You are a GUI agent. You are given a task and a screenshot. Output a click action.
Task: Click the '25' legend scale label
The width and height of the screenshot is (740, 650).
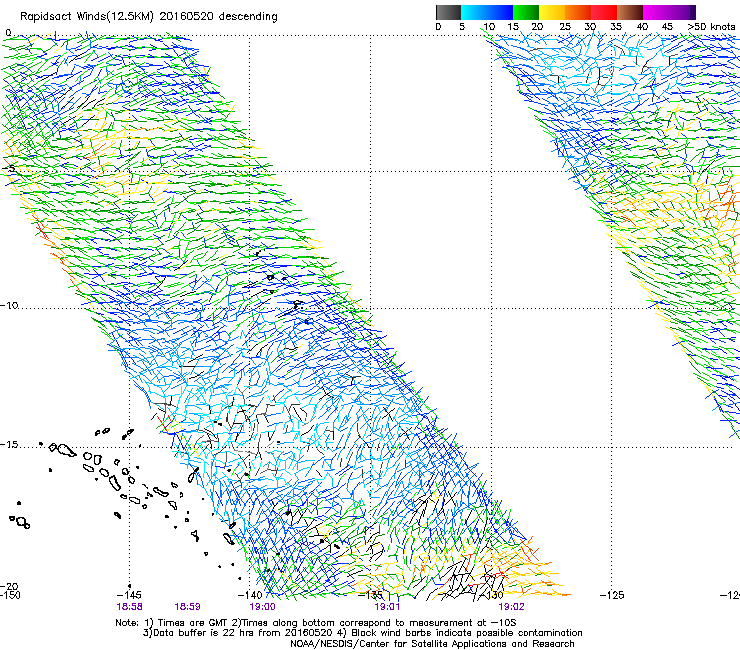pos(564,26)
